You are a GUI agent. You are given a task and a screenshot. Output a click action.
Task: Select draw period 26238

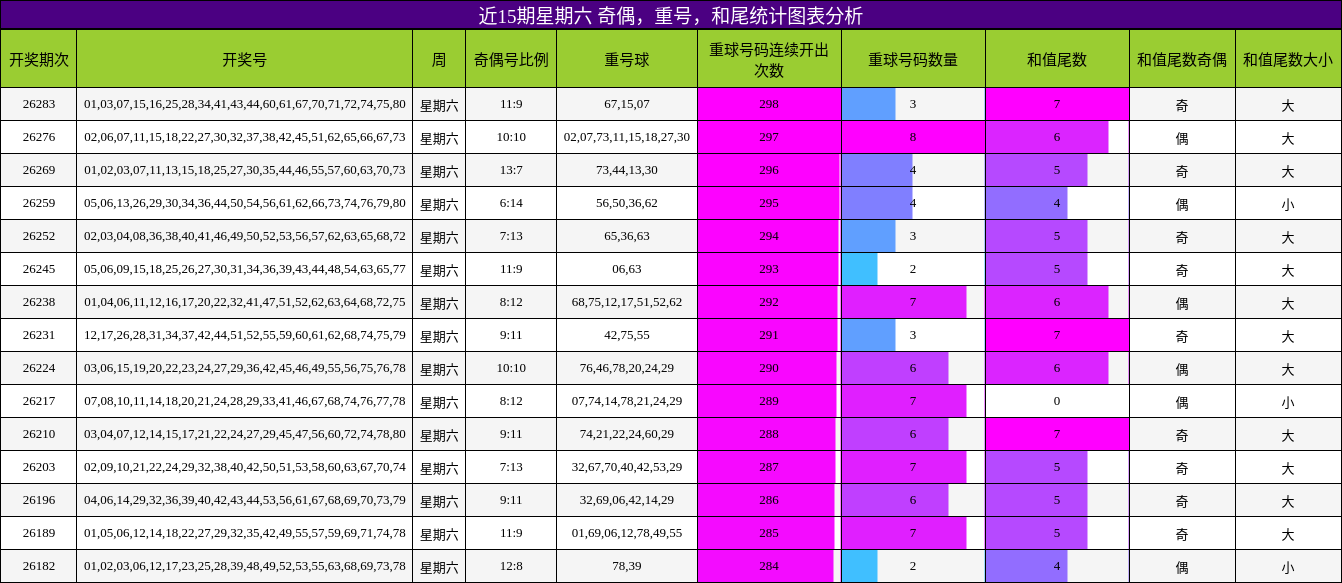coord(38,302)
